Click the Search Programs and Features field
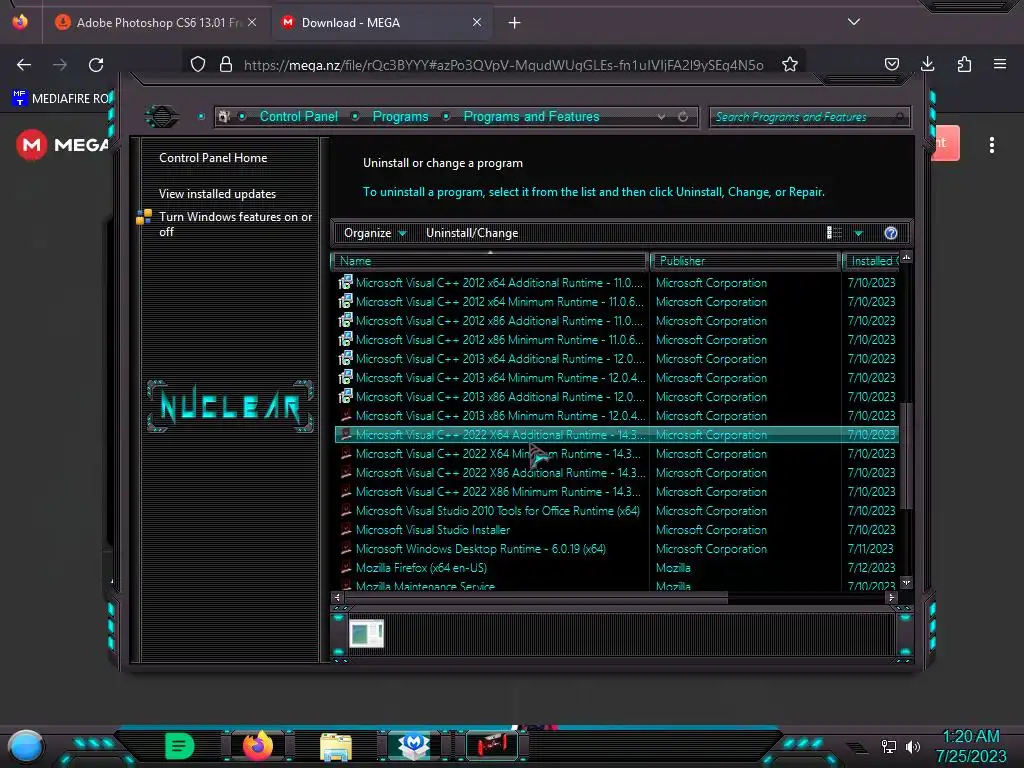Screen dimensions: 1024x768 808,117
